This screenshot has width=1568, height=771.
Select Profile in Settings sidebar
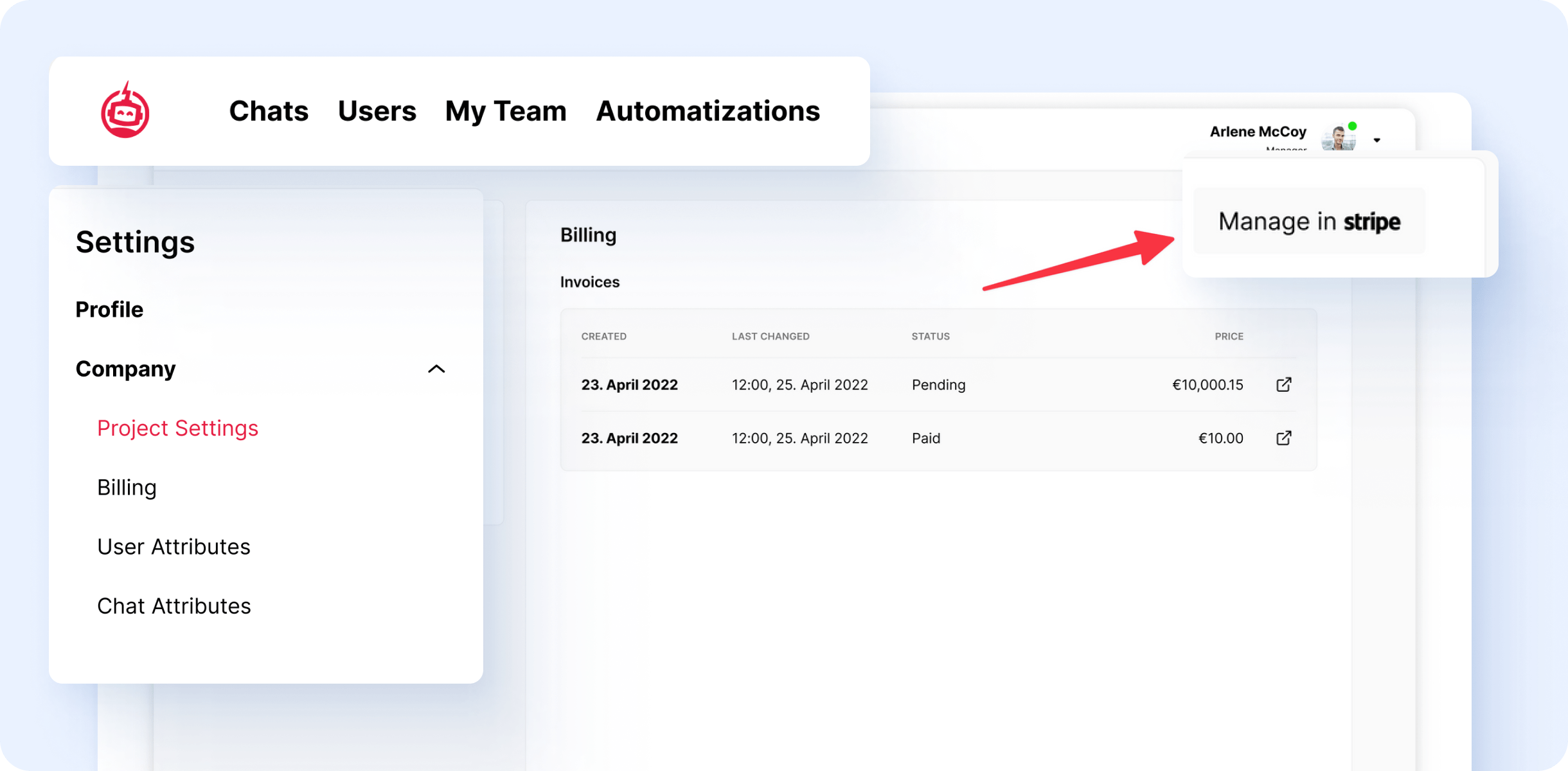(109, 310)
